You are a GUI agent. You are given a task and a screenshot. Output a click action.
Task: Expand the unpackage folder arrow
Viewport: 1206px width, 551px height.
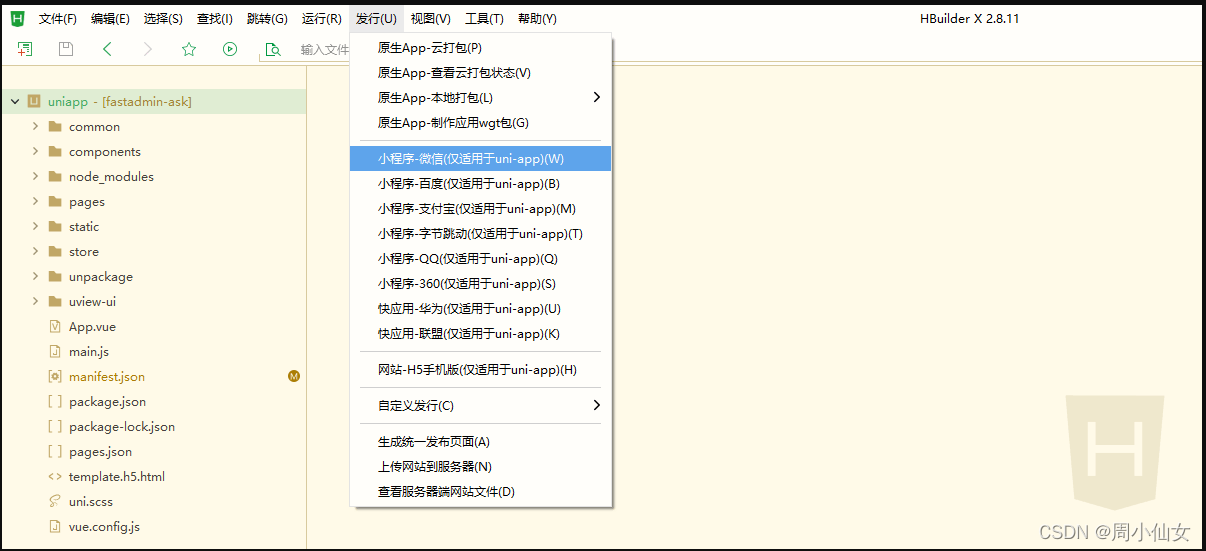[x=35, y=277]
